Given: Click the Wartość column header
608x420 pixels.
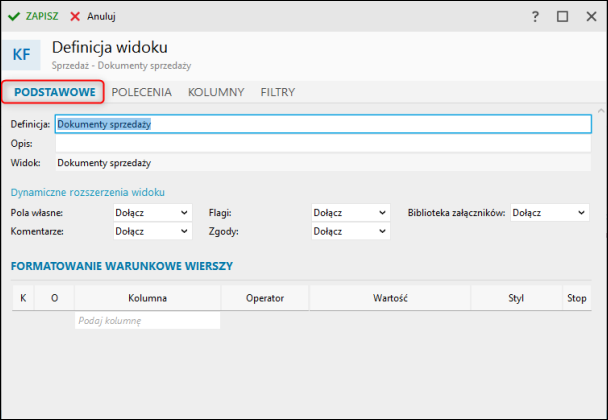Looking at the screenshot, I should point(390,298).
